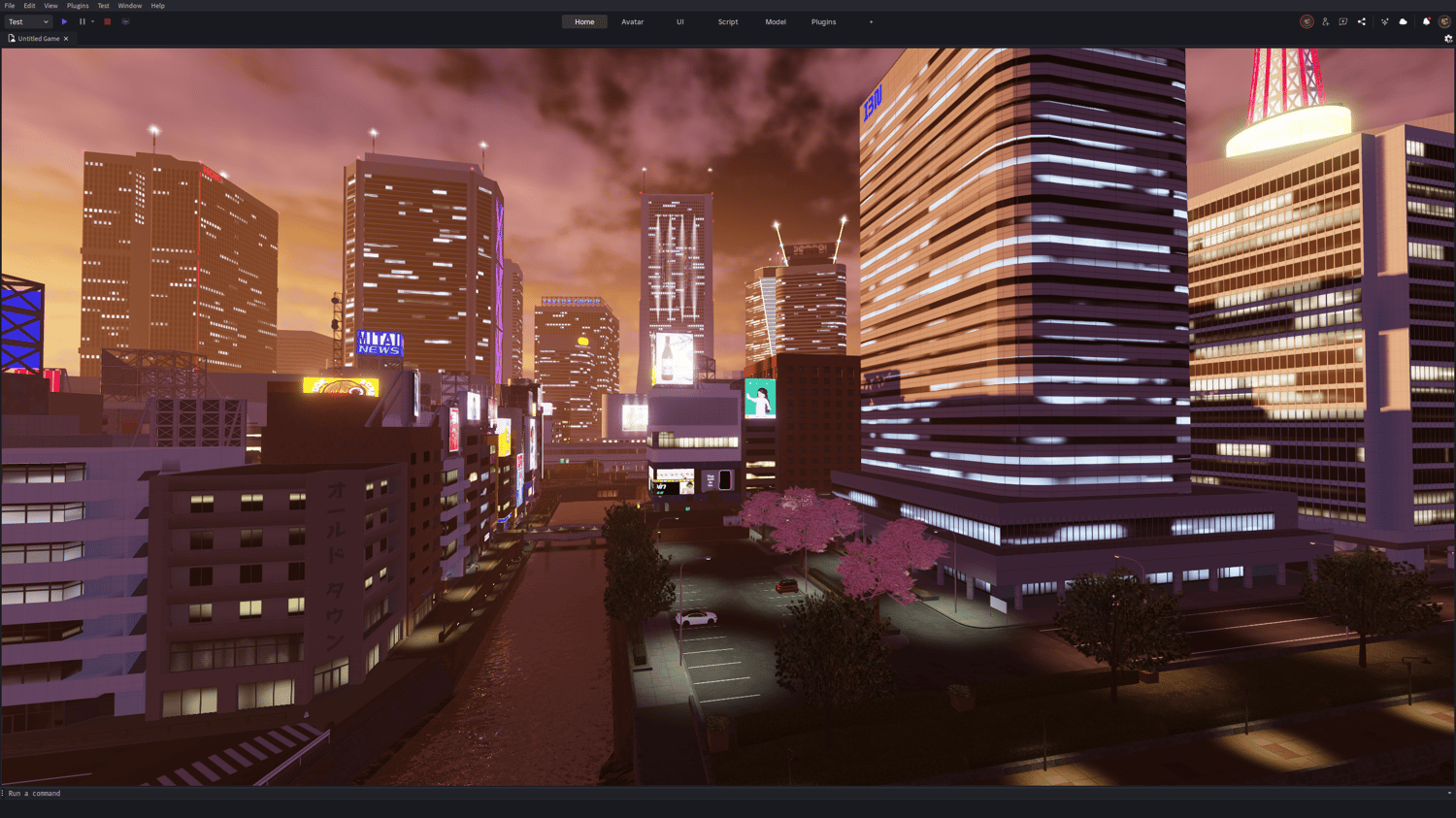Open the pause button's dropdown arrow
The image size is (1456, 818).
coord(93,21)
